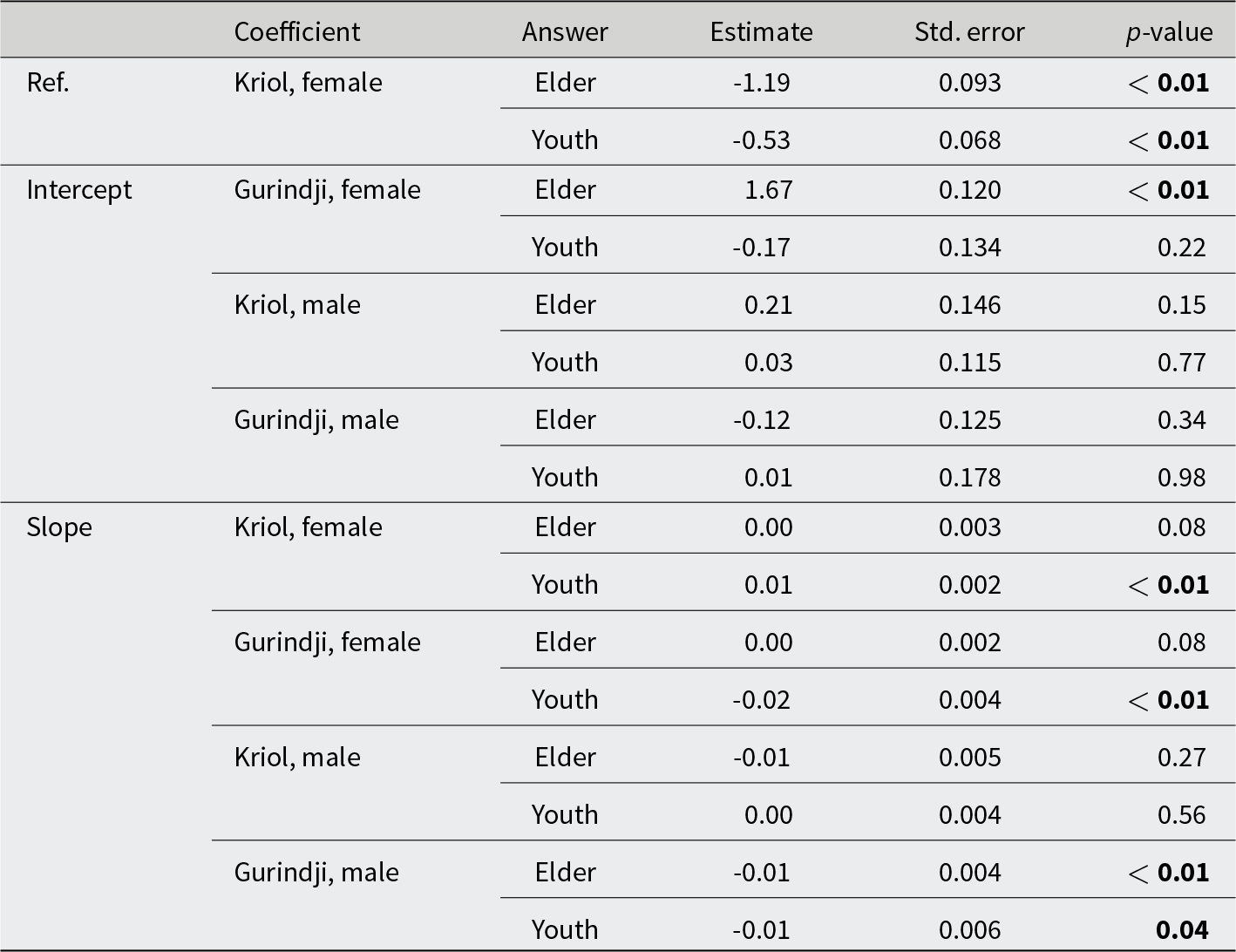The image size is (1236, 952).
Task: Click the standard error 0.178
Action: click(969, 477)
